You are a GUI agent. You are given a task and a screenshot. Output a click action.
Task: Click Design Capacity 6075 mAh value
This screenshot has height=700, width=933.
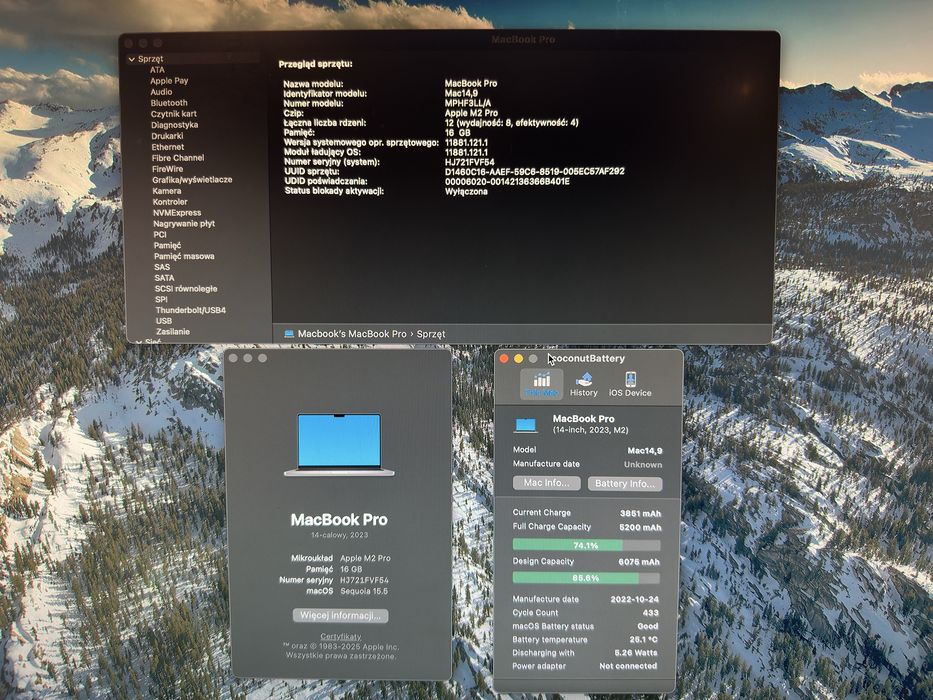coord(638,561)
